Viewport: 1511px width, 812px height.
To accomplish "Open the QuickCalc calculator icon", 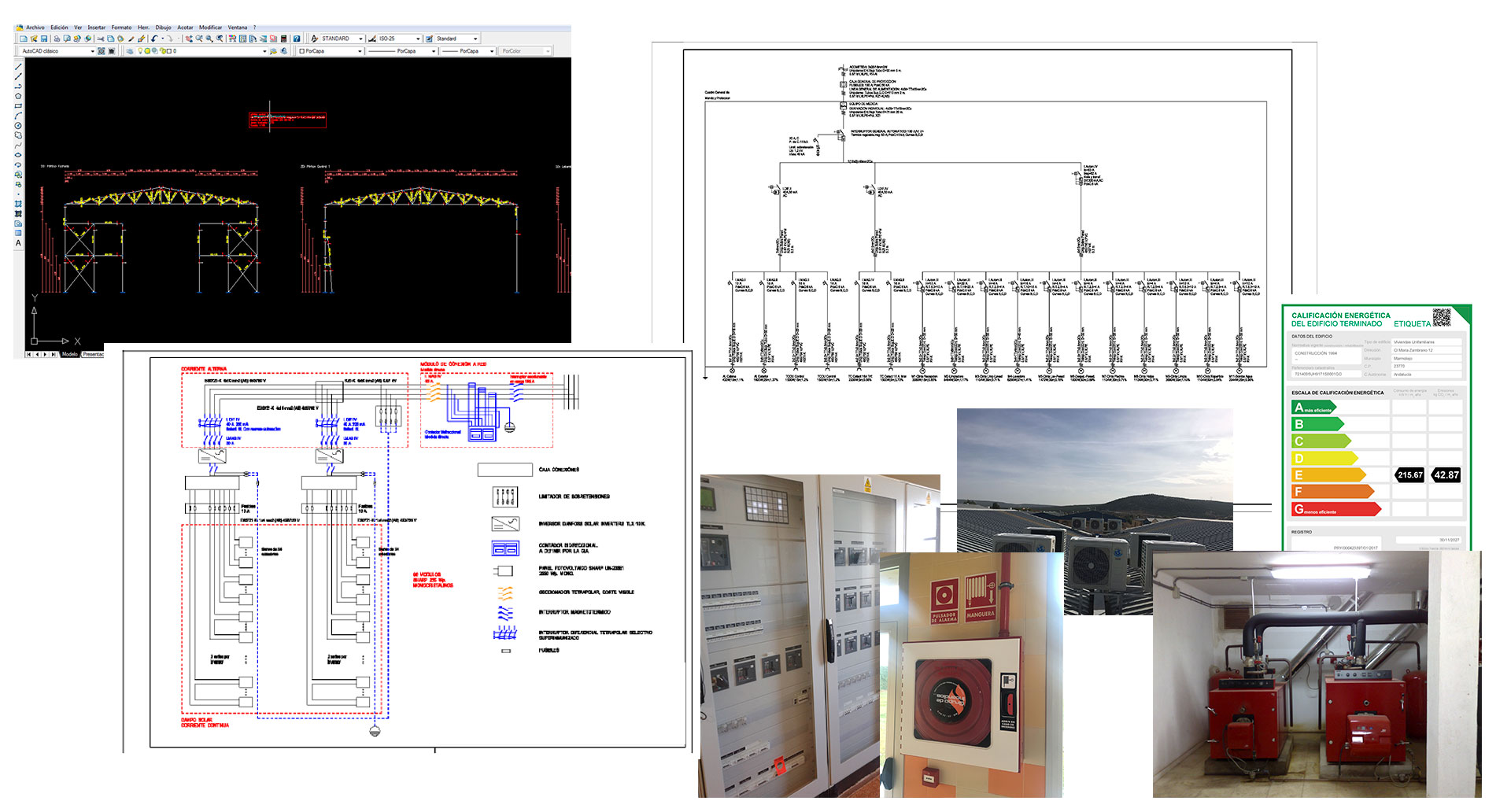I will tap(284, 39).
